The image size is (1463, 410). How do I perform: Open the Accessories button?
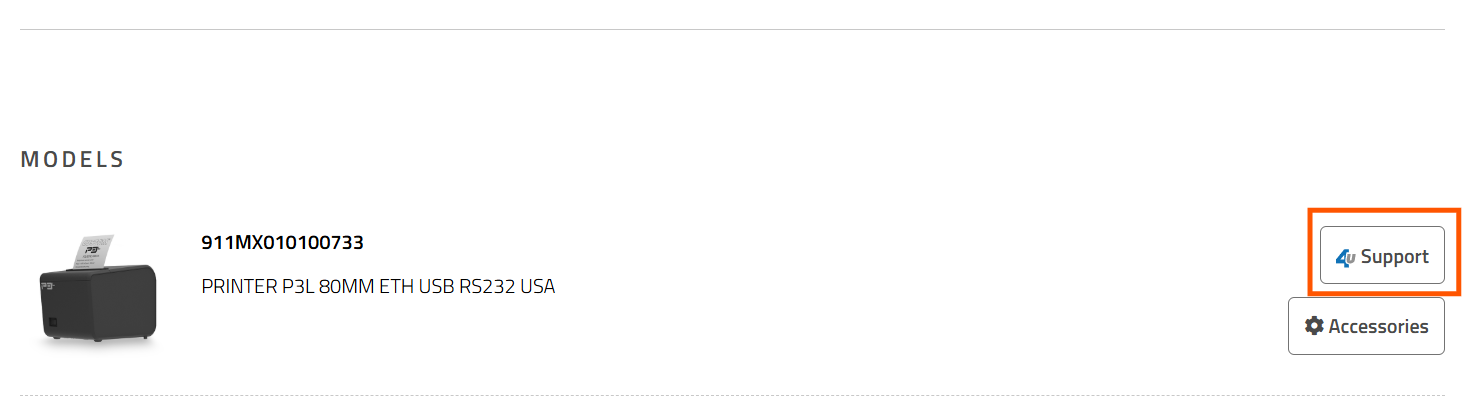pyautogui.click(x=1366, y=326)
